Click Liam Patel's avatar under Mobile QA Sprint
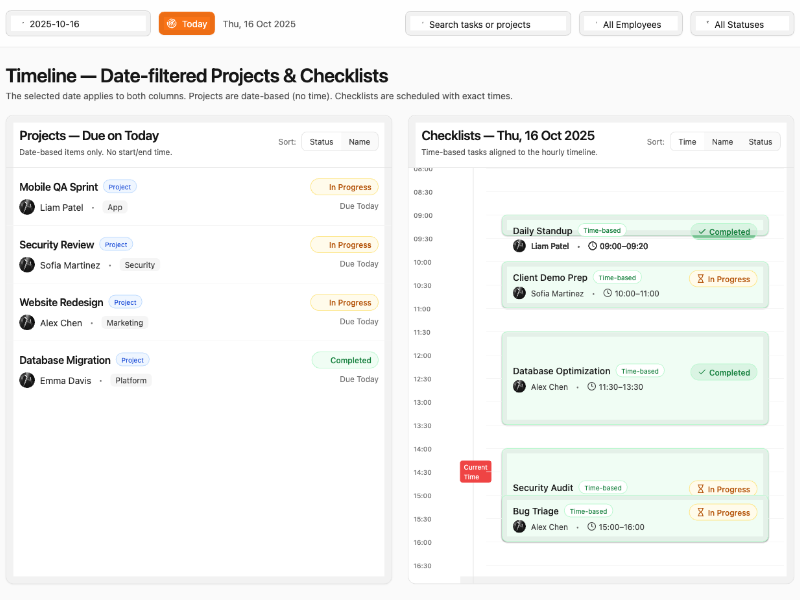800x600 pixels. click(27, 207)
